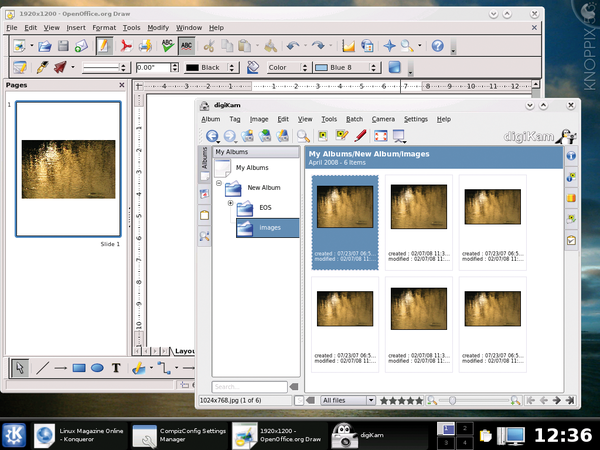
Task: Select the first thumbnail in Images album
Action: 345,223
